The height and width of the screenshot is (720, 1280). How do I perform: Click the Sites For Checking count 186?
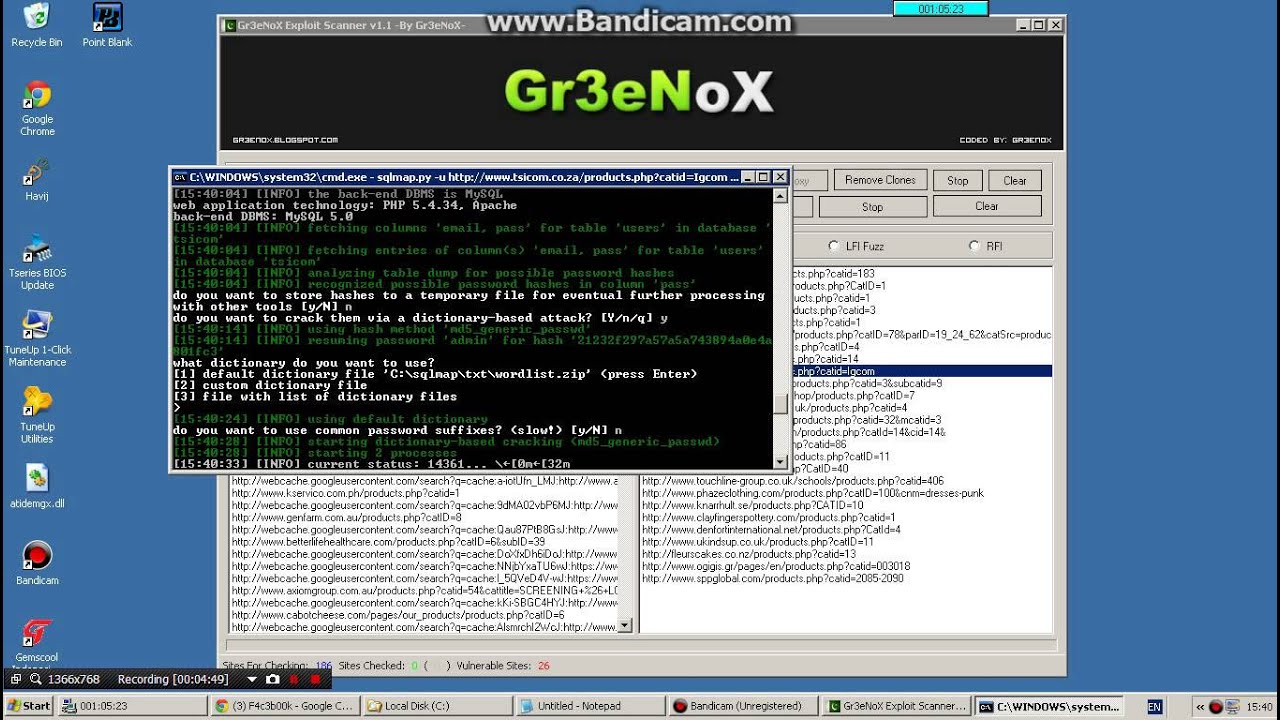tap(323, 665)
